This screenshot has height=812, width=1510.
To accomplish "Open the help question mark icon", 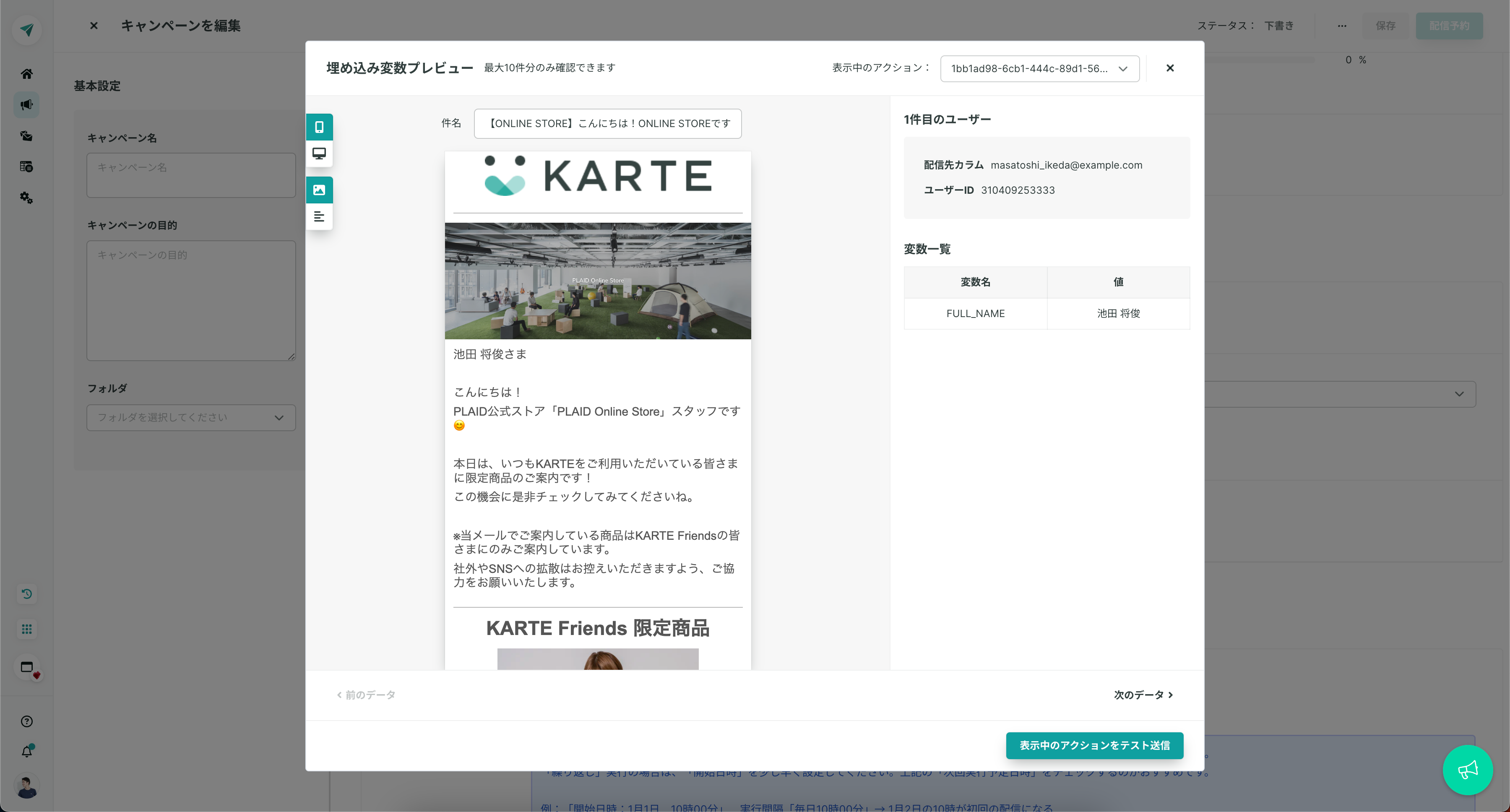I will tap(26, 721).
